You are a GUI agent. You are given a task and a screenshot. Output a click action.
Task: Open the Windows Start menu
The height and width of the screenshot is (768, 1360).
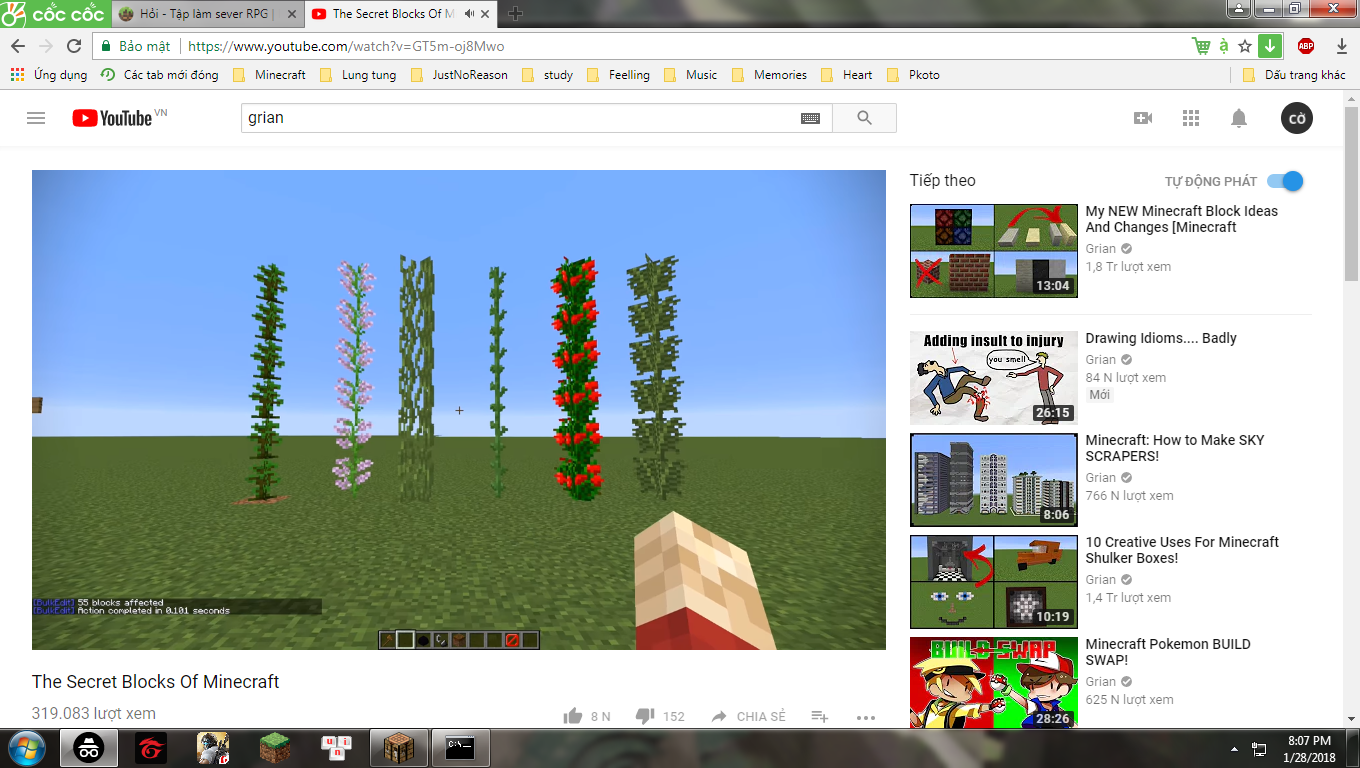26,748
